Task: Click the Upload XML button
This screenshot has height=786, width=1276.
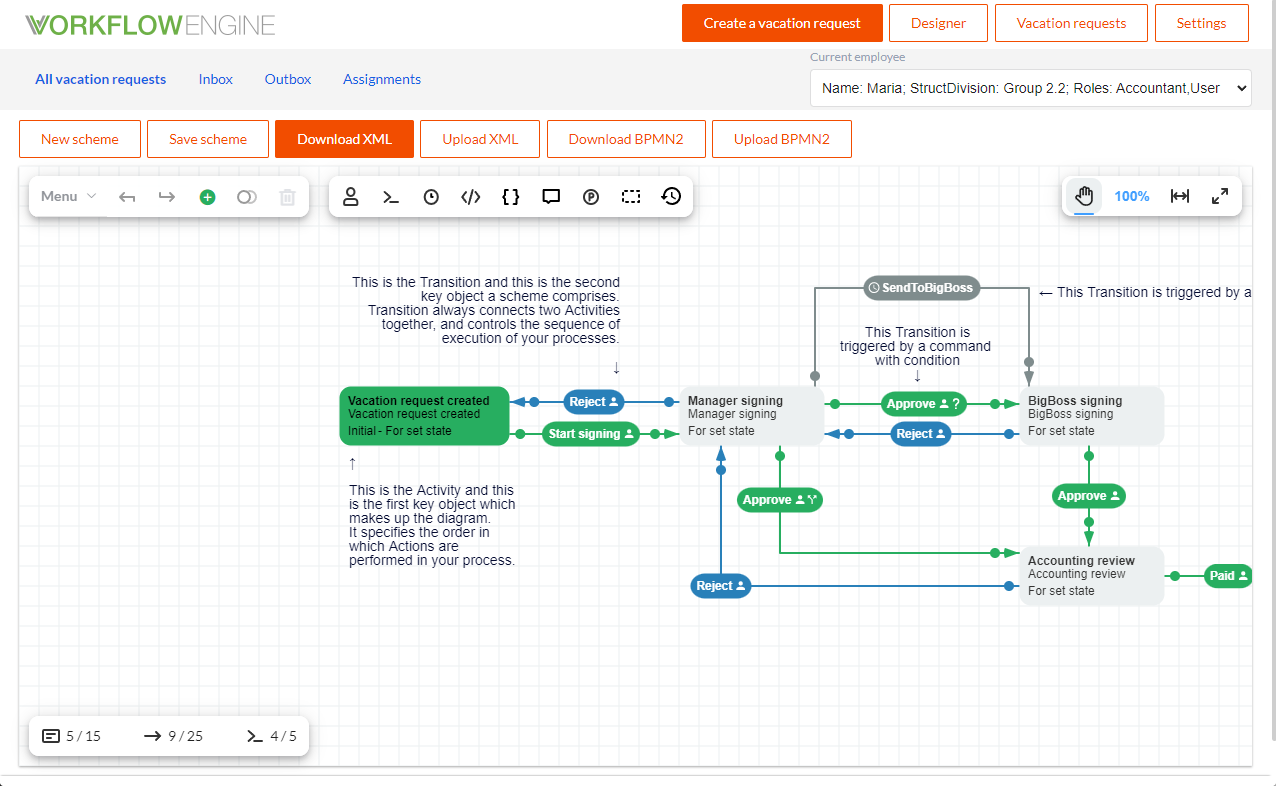Action: 481,139
